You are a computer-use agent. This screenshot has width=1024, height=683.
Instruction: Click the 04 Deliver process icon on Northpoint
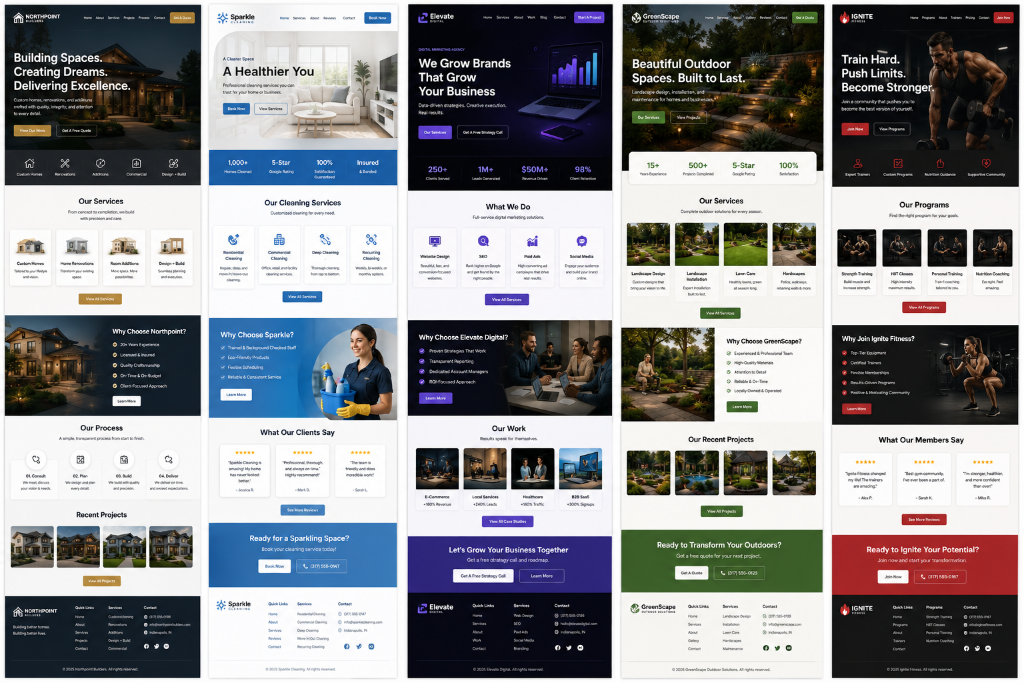pos(168,460)
